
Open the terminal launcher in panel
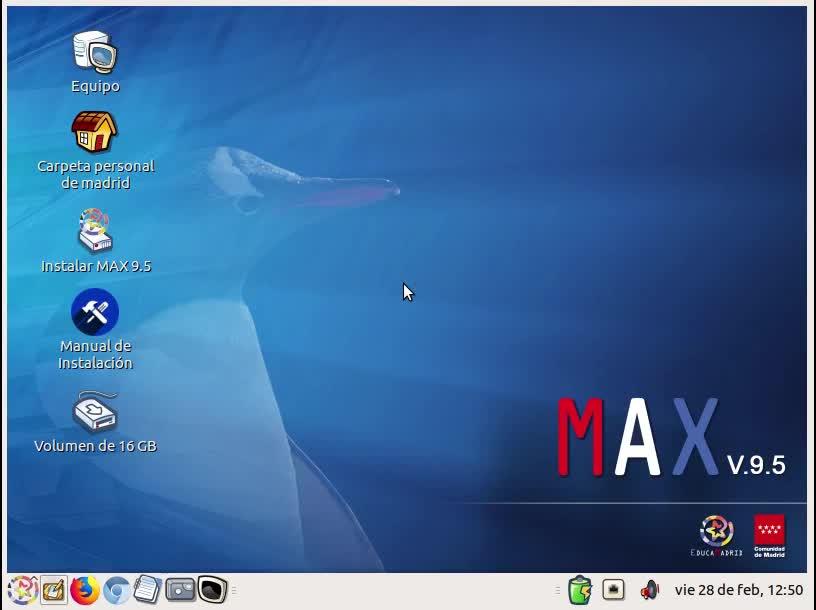[x=212, y=590]
